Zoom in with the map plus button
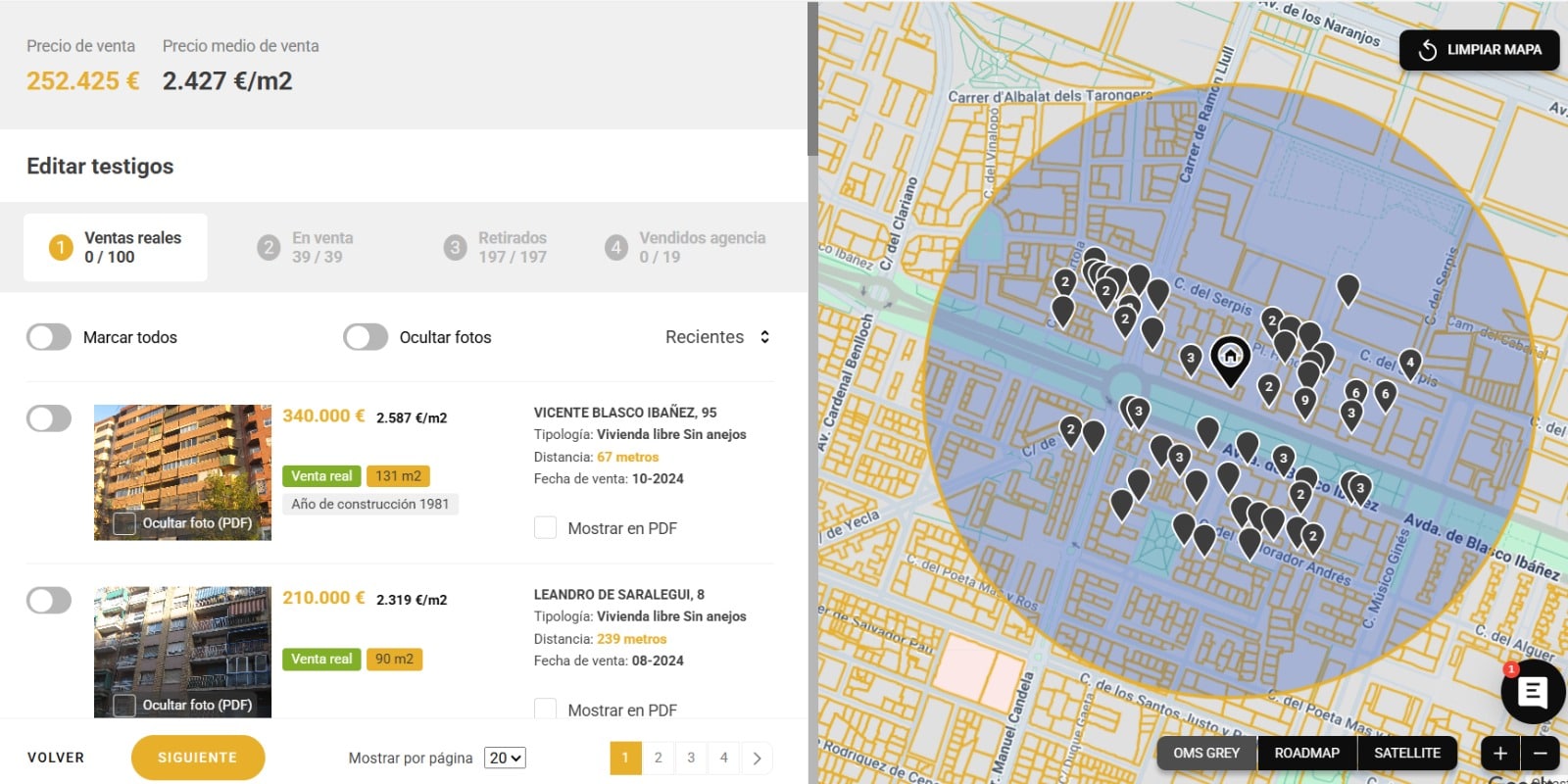The height and width of the screenshot is (784, 1568). tap(1499, 753)
